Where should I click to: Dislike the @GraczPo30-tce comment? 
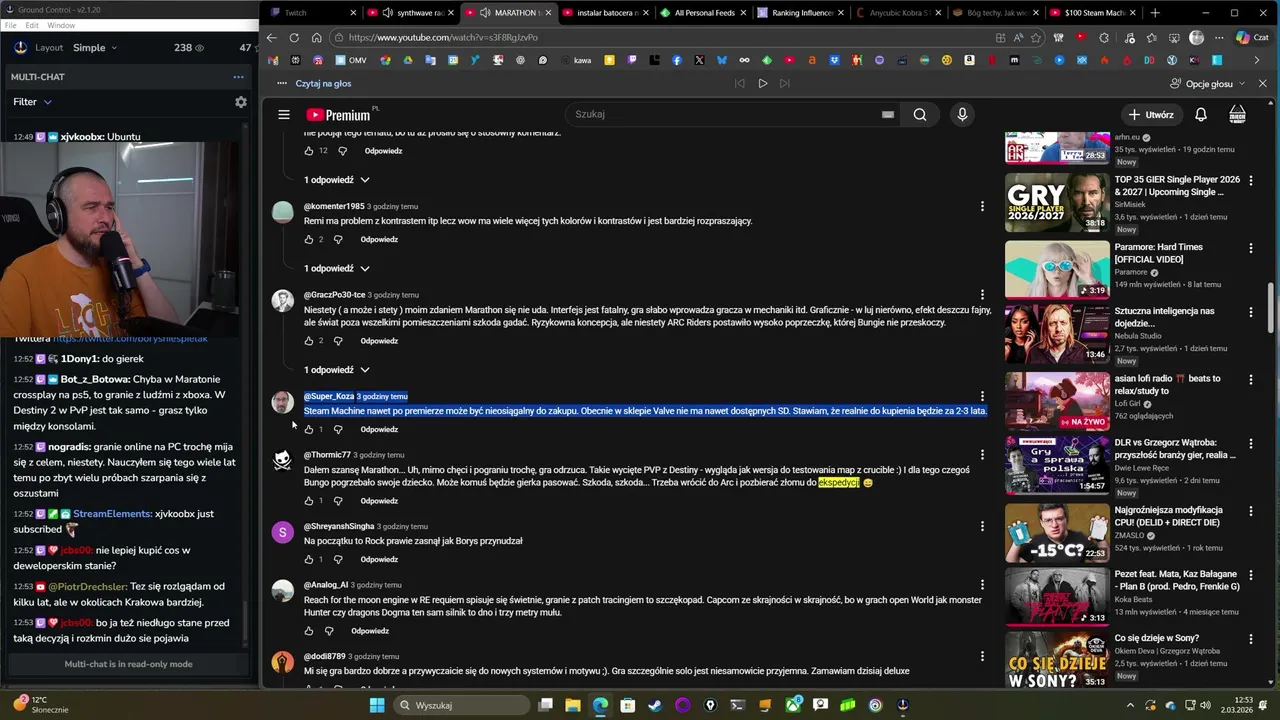tap(338, 341)
